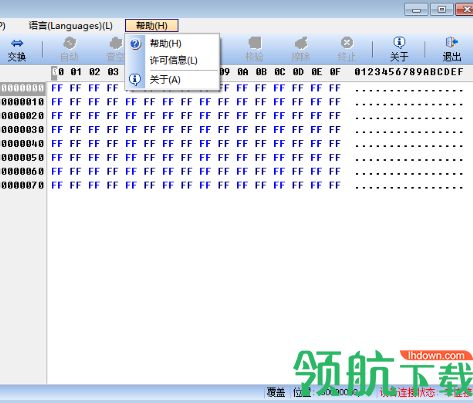
Task: Maximize the programmer window
Action: coord(442,10)
